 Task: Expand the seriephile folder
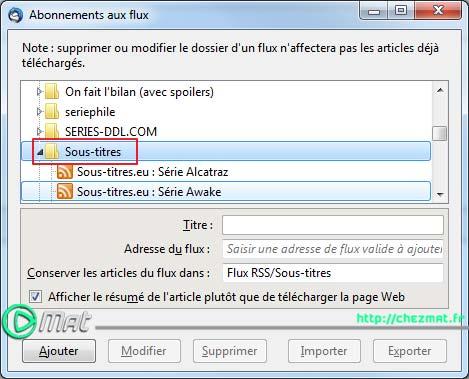(39, 112)
